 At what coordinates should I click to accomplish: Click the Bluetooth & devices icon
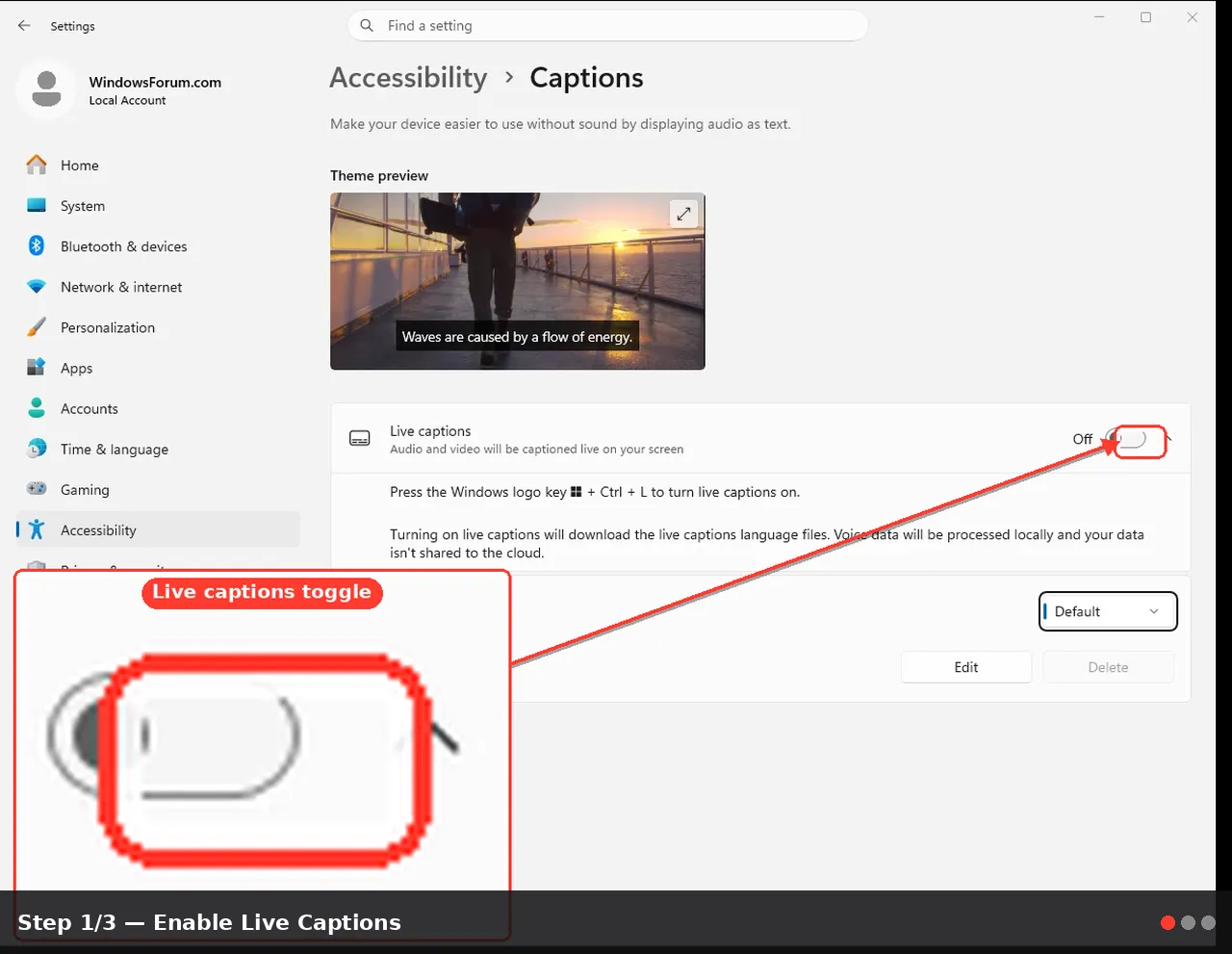click(x=37, y=245)
